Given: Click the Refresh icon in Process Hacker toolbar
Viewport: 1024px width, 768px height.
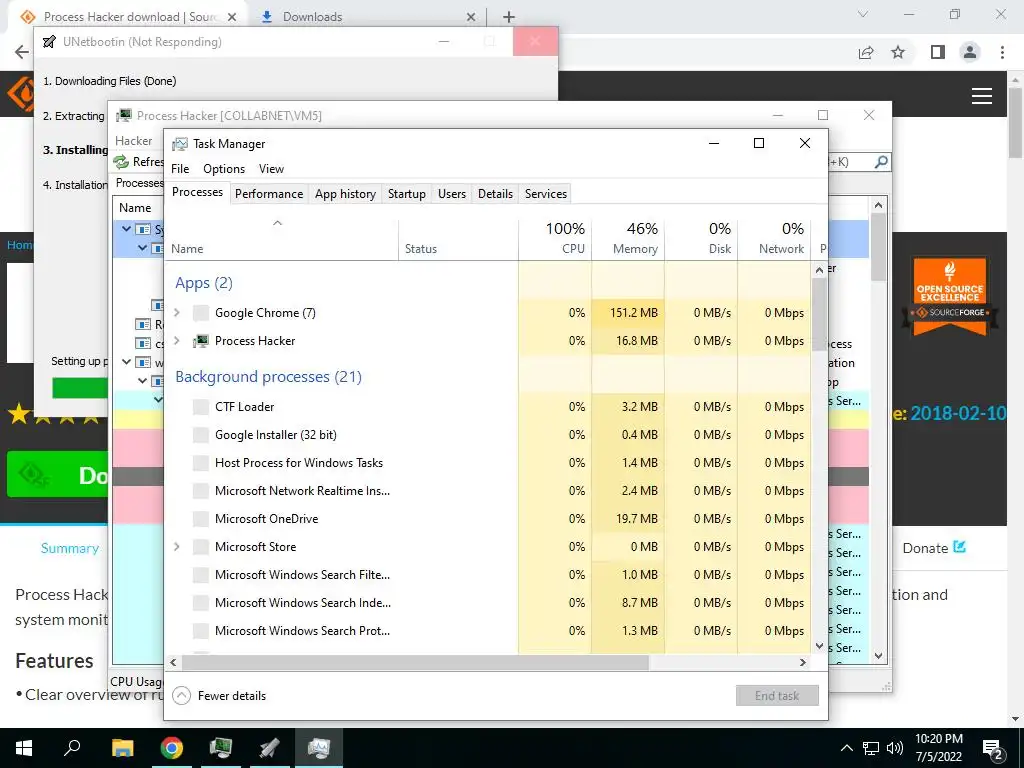Looking at the screenshot, I should tap(121, 161).
